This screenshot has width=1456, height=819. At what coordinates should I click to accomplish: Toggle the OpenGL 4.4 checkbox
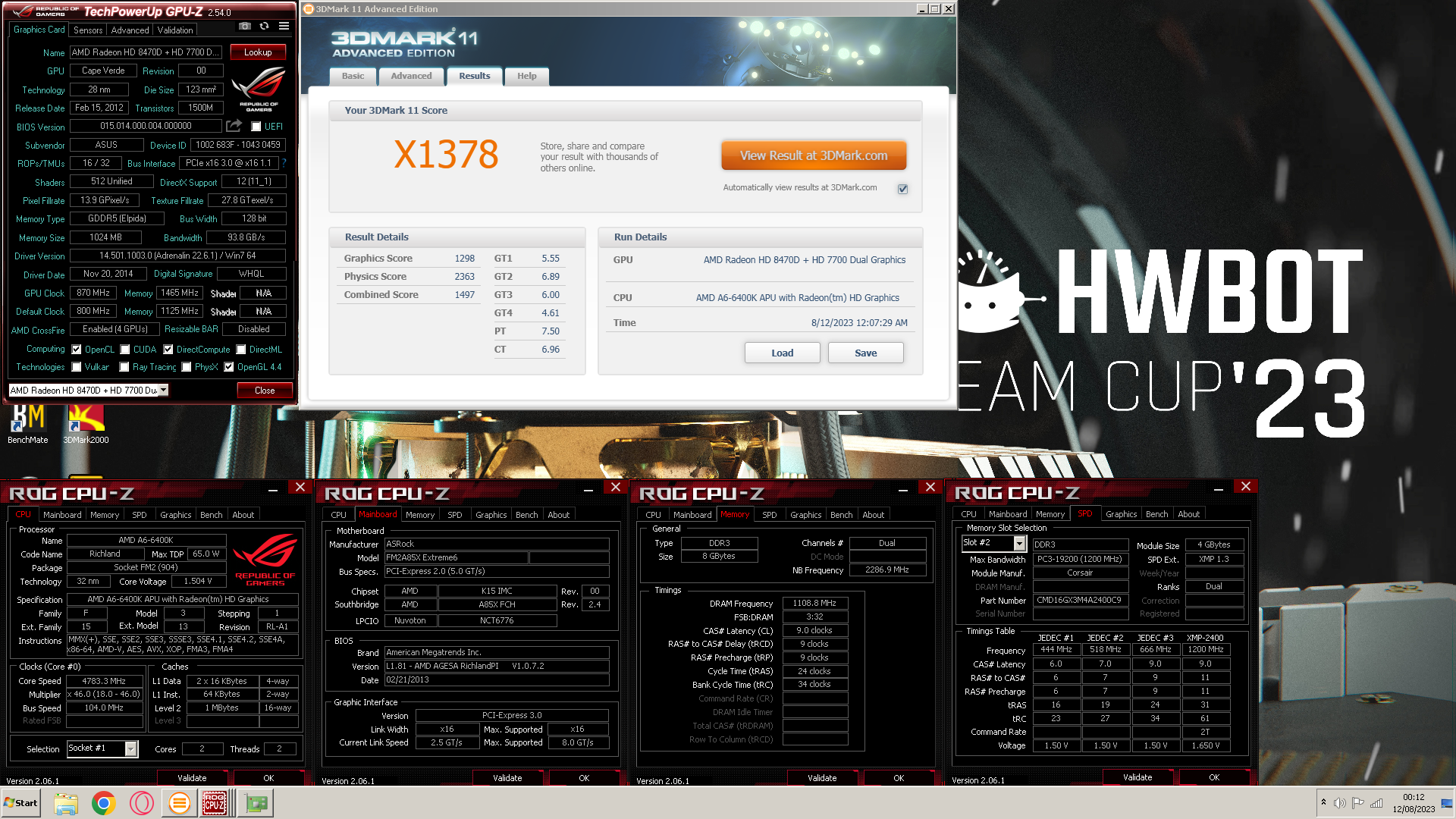[x=229, y=367]
